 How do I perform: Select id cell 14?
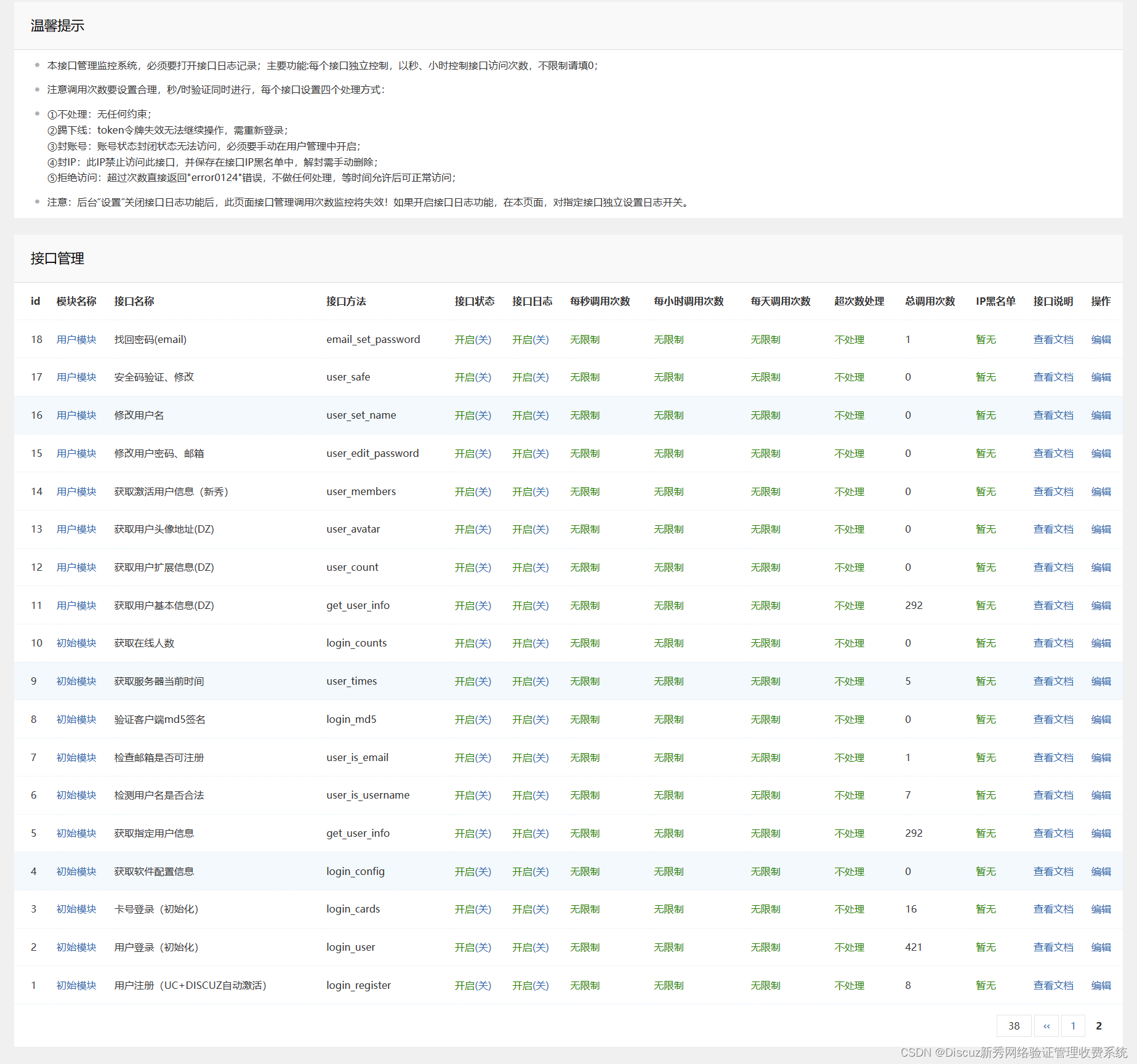36,491
